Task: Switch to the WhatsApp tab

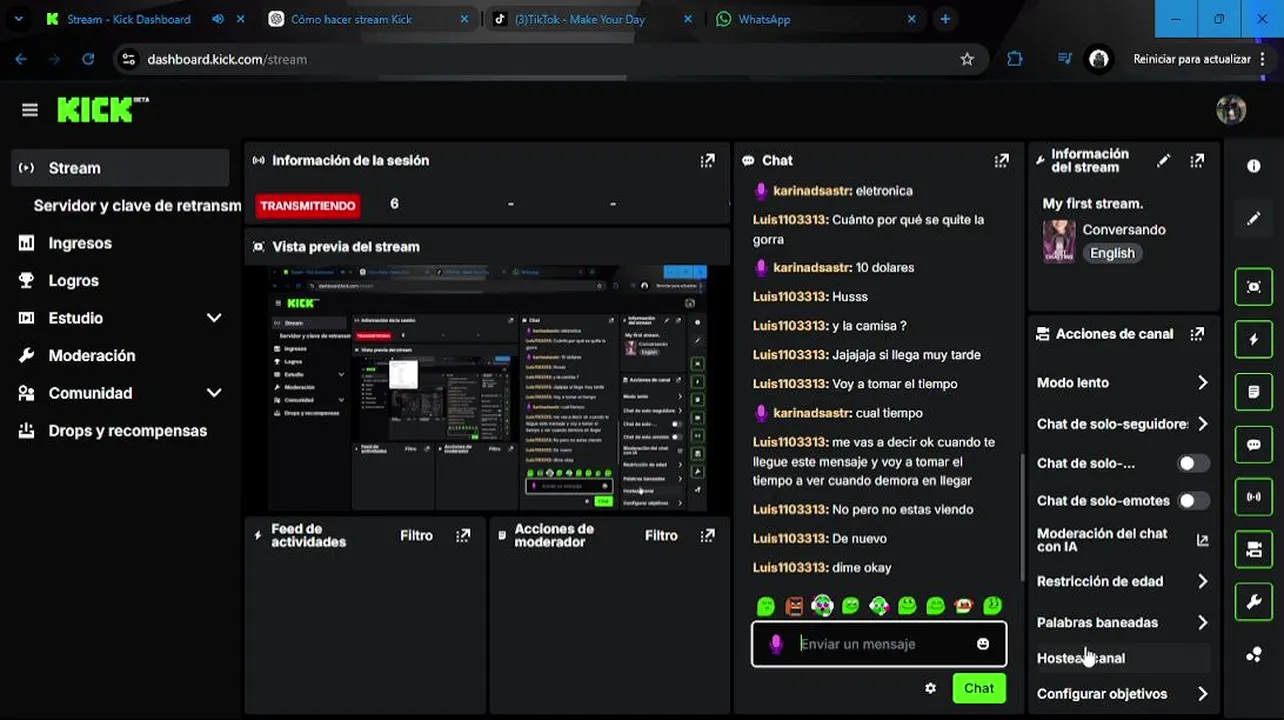Action: point(764,19)
